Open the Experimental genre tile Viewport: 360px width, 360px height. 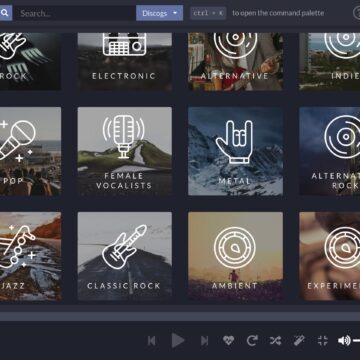[330, 256]
